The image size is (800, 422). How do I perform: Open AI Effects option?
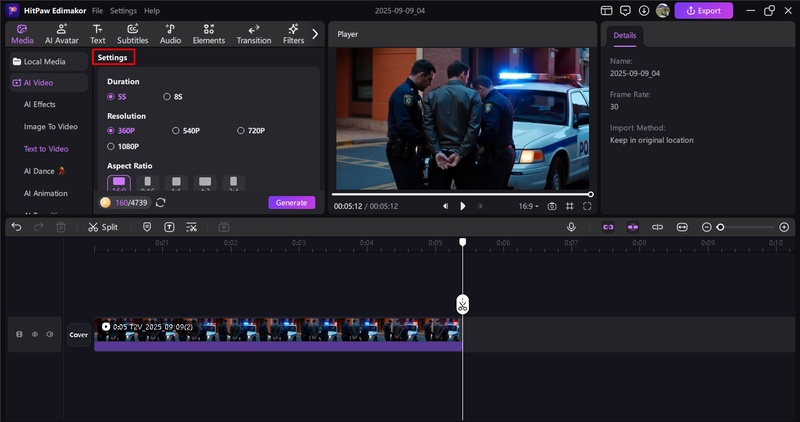click(40, 104)
